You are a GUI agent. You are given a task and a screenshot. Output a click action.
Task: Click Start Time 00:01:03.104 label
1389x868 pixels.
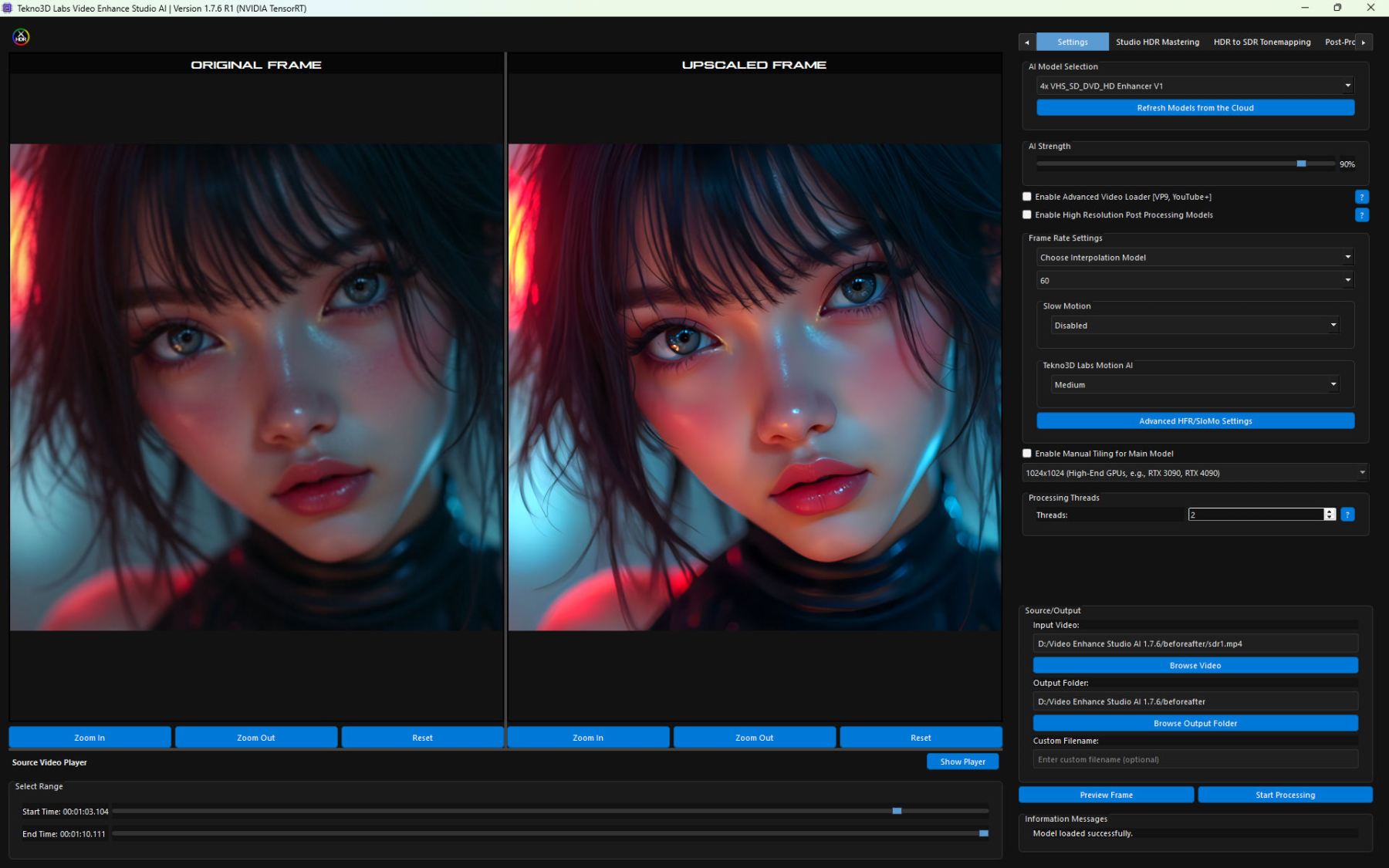66,812
